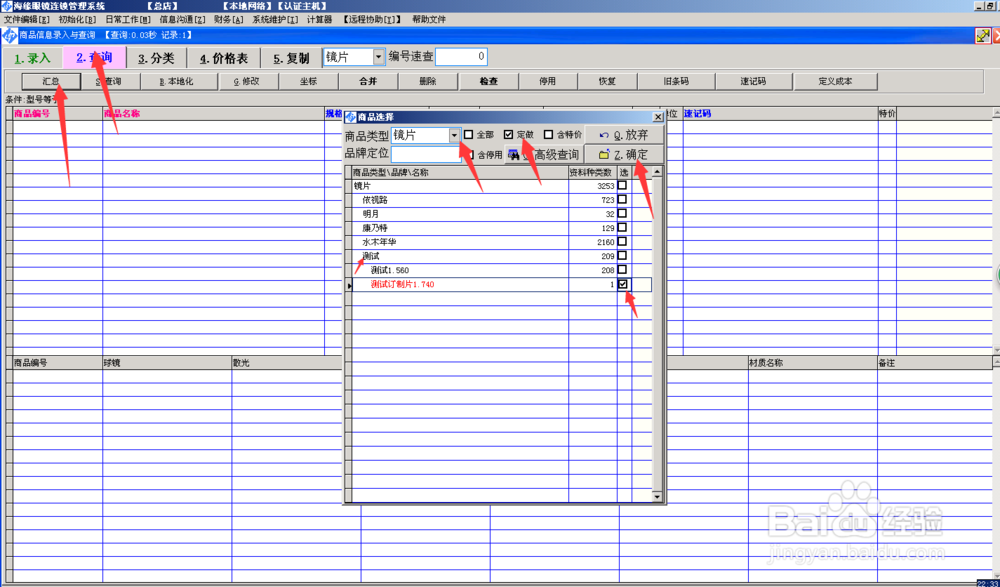Close the 商品选择 dialog
The height and width of the screenshot is (587, 1000).
[658, 117]
